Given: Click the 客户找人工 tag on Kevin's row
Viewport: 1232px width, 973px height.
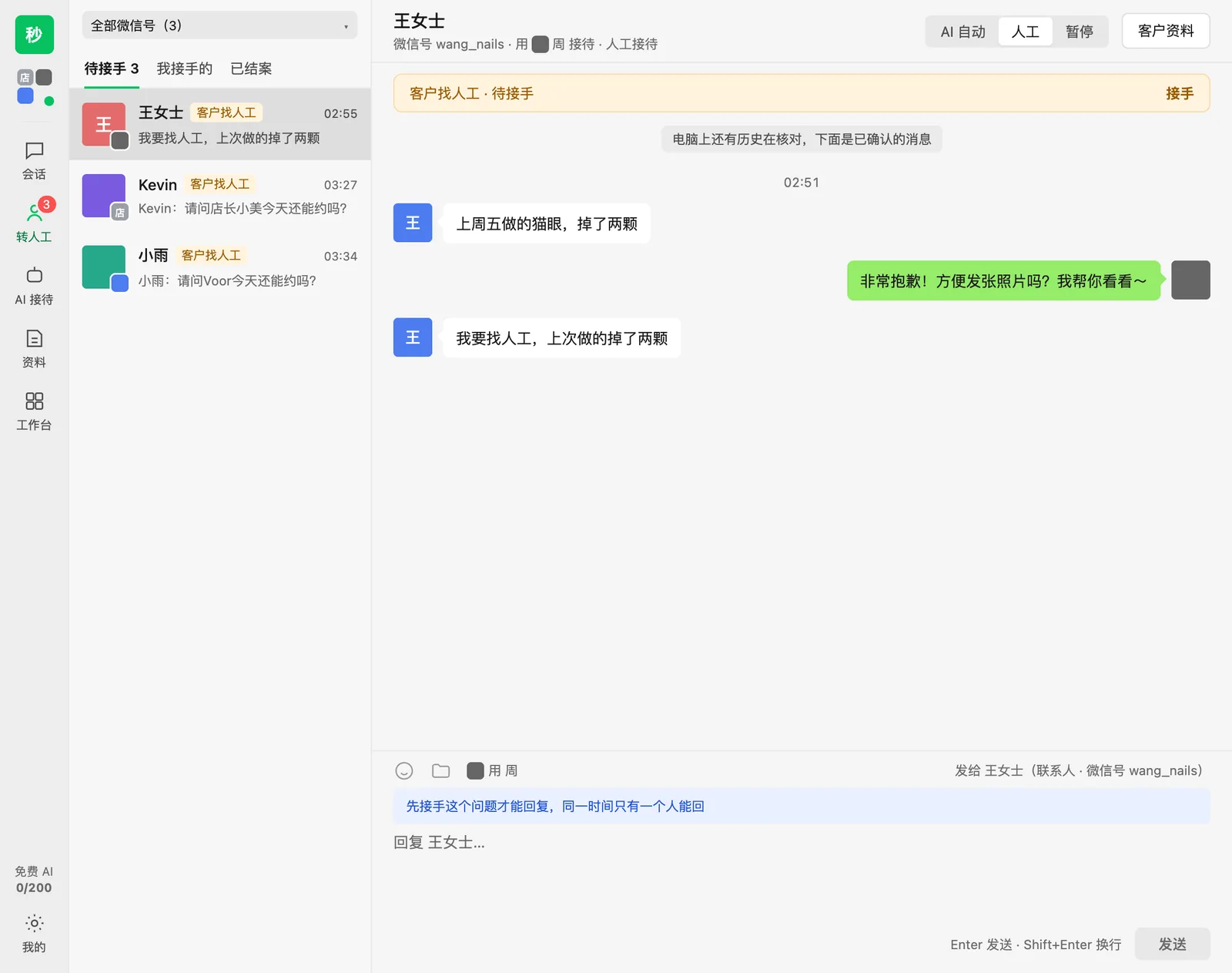Looking at the screenshot, I should click(x=219, y=184).
